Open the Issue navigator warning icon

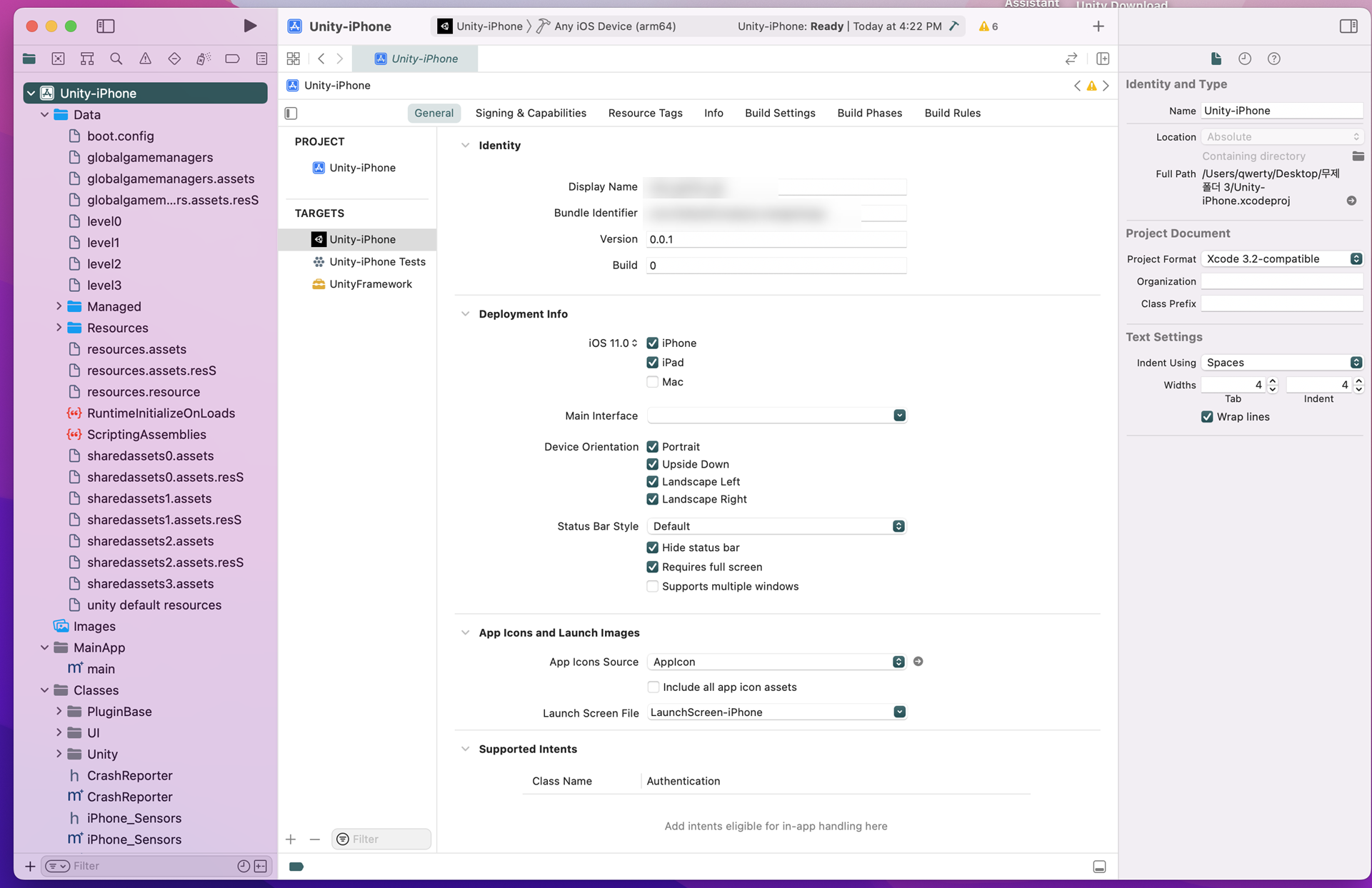pos(145,59)
